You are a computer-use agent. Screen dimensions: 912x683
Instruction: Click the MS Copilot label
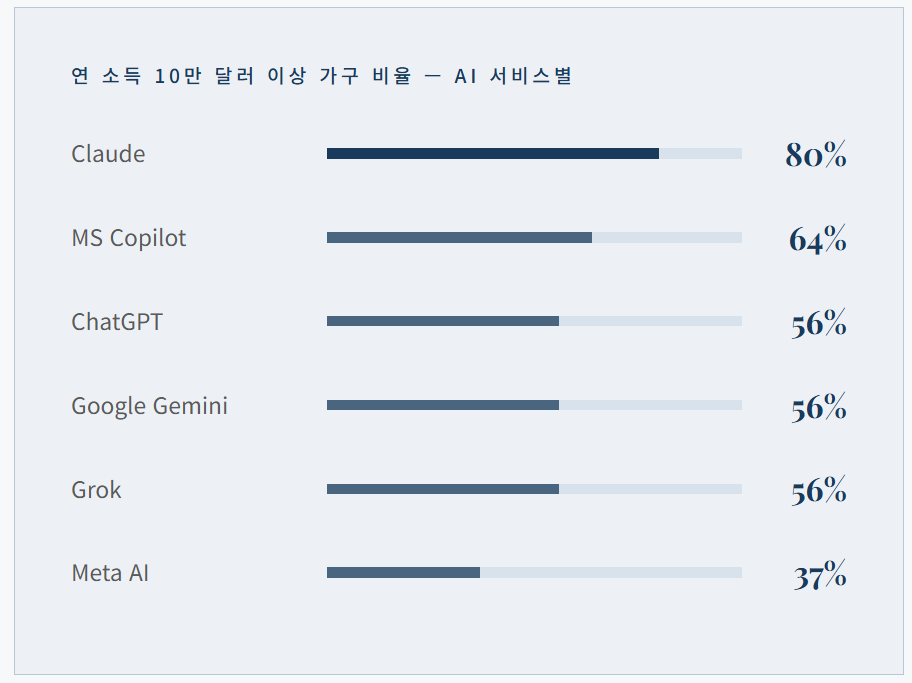click(x=129, y=238)
